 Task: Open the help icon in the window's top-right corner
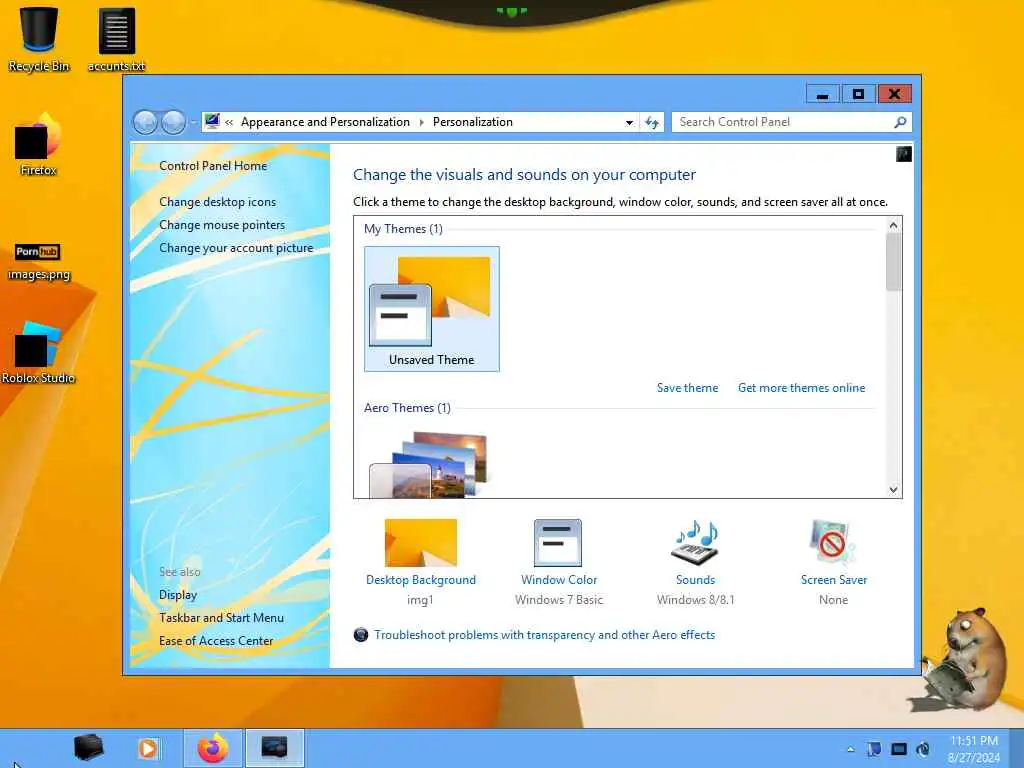click(x=904, y=154)
